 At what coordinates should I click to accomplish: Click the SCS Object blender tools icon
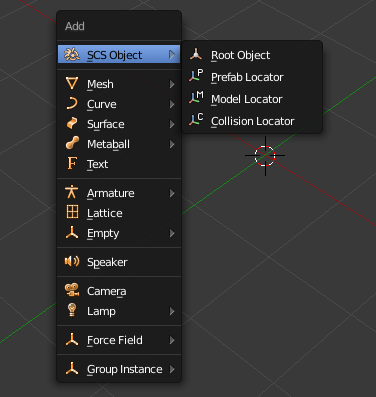click(72, 55)
